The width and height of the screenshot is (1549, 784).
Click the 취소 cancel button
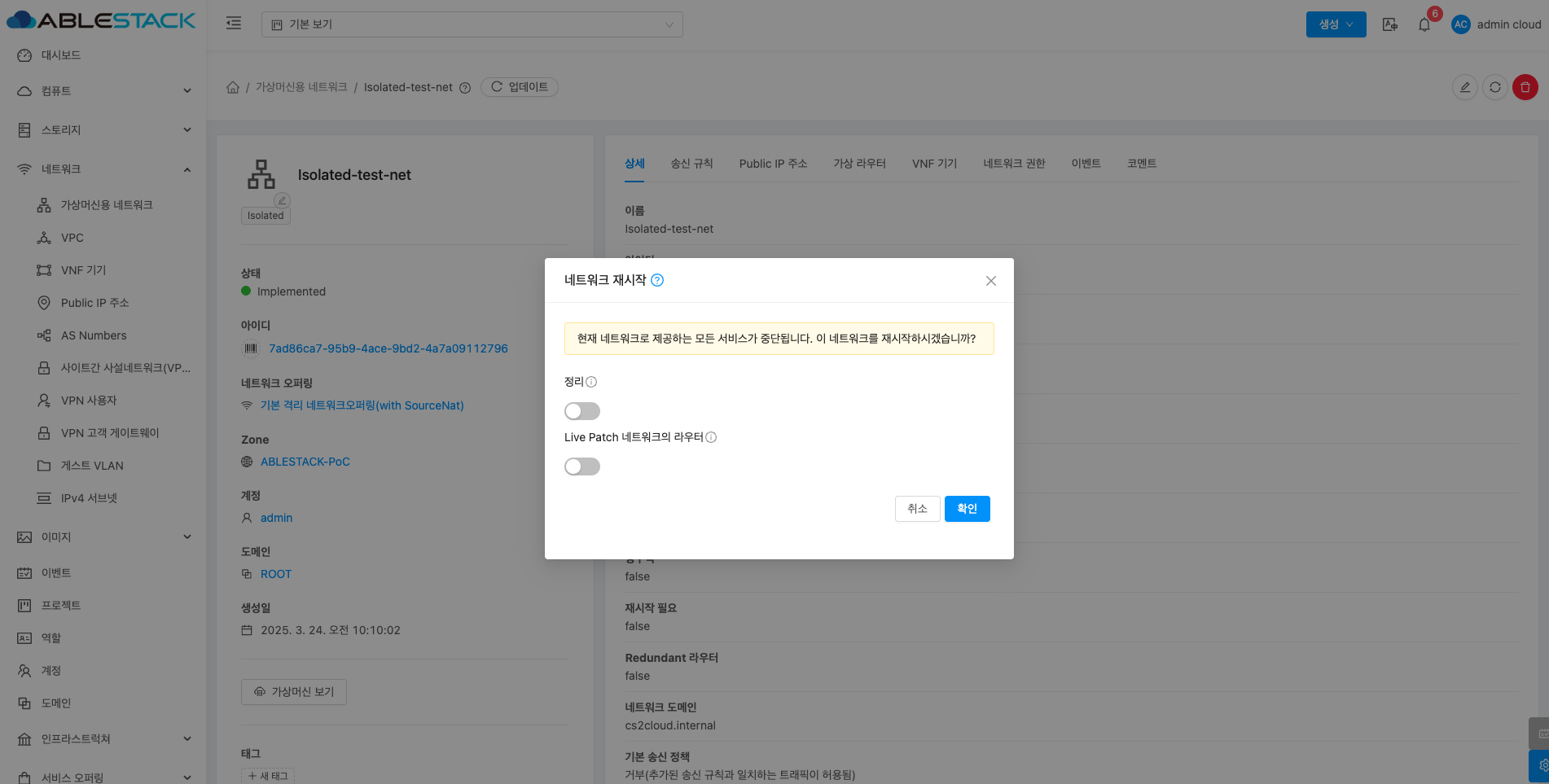point(917,509)
